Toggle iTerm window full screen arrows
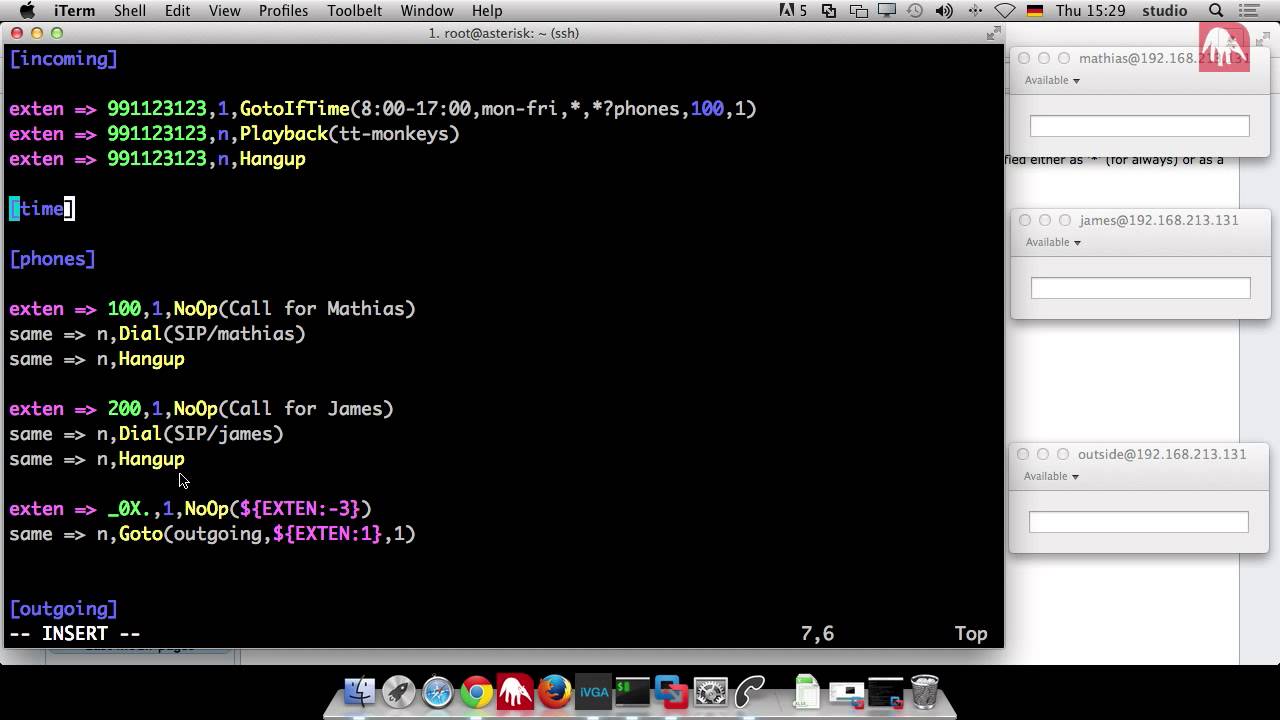Screen dimensions: 1280x720 [993, 33]
